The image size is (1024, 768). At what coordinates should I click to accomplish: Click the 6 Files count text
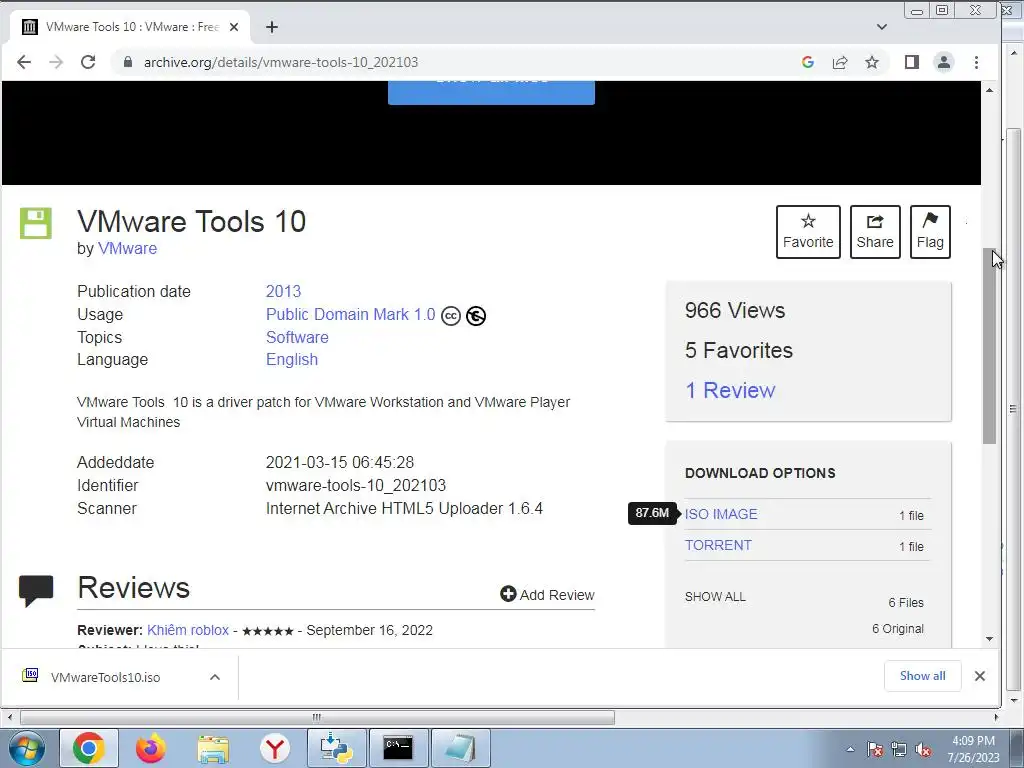click(x=906, y=603)
